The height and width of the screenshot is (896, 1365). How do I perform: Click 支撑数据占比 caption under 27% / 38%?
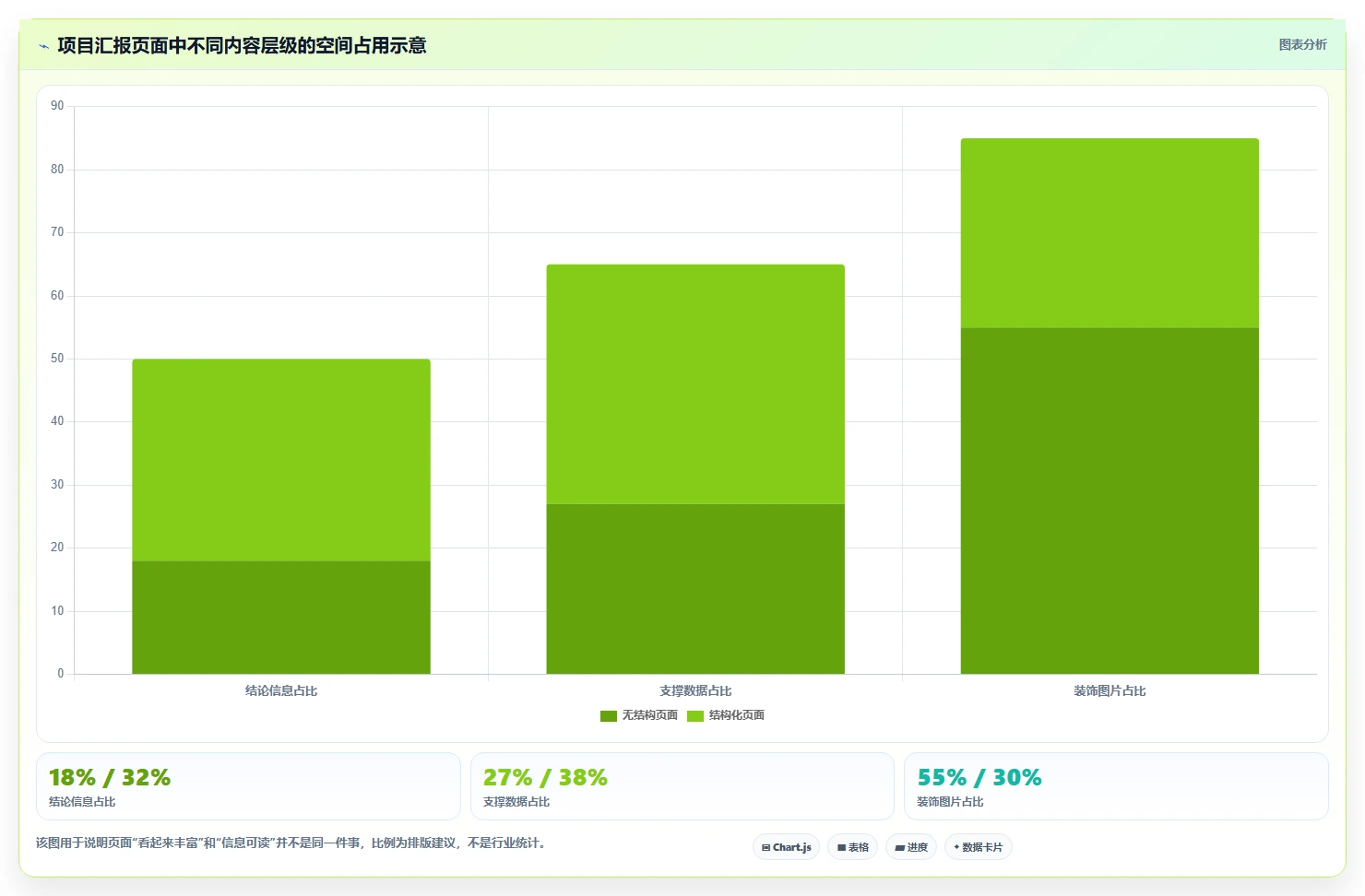tap(516, 802)
